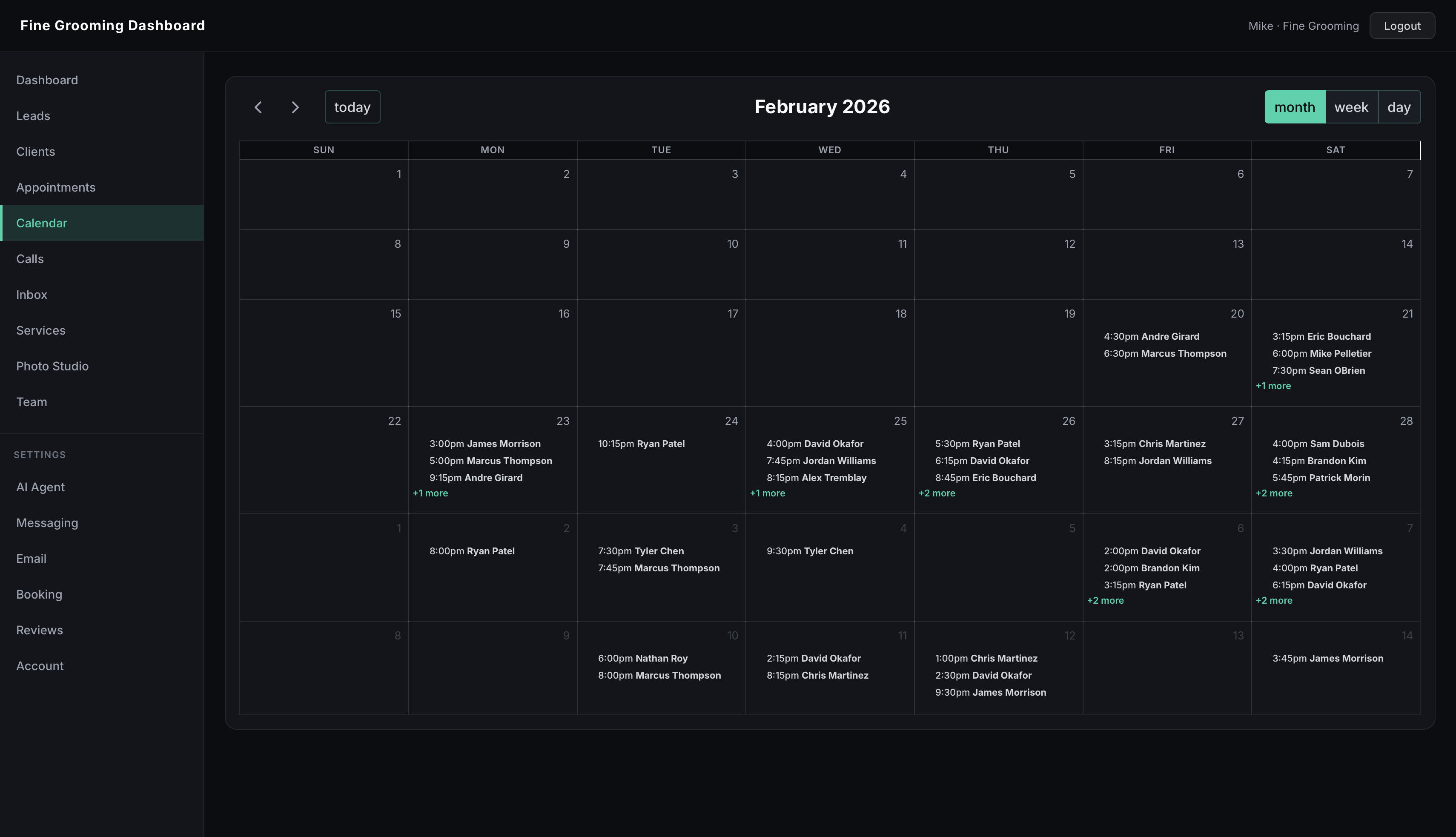1456x837 pixels.
Task: Expand hidden appointments on February 23
Action: click(430, 493)
